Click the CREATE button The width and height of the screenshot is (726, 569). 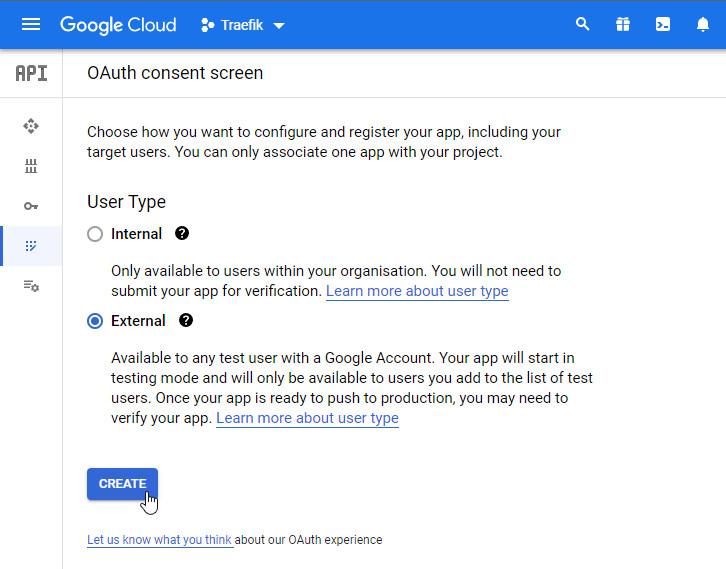(122, 483)
